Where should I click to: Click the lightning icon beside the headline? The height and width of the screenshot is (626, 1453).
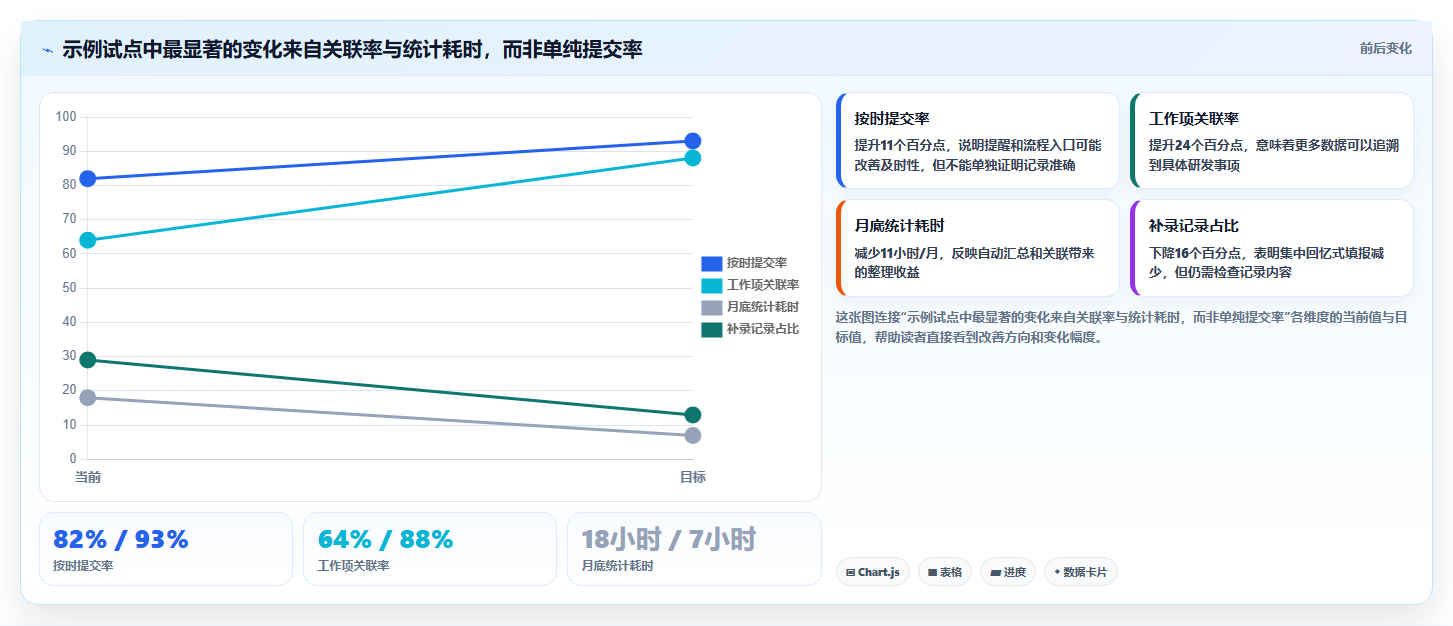[47, 50]
